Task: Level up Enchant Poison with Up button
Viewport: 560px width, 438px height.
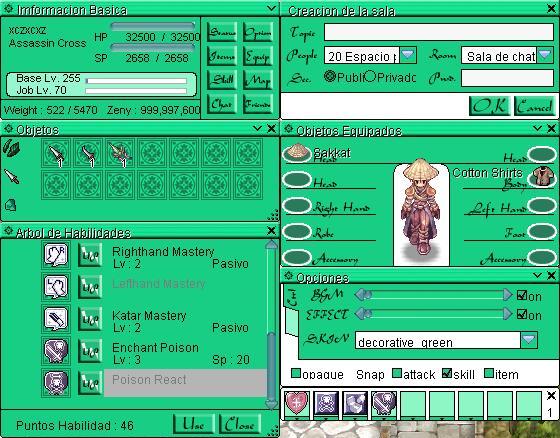Action: pyautogui.click(x=90, y=350)
